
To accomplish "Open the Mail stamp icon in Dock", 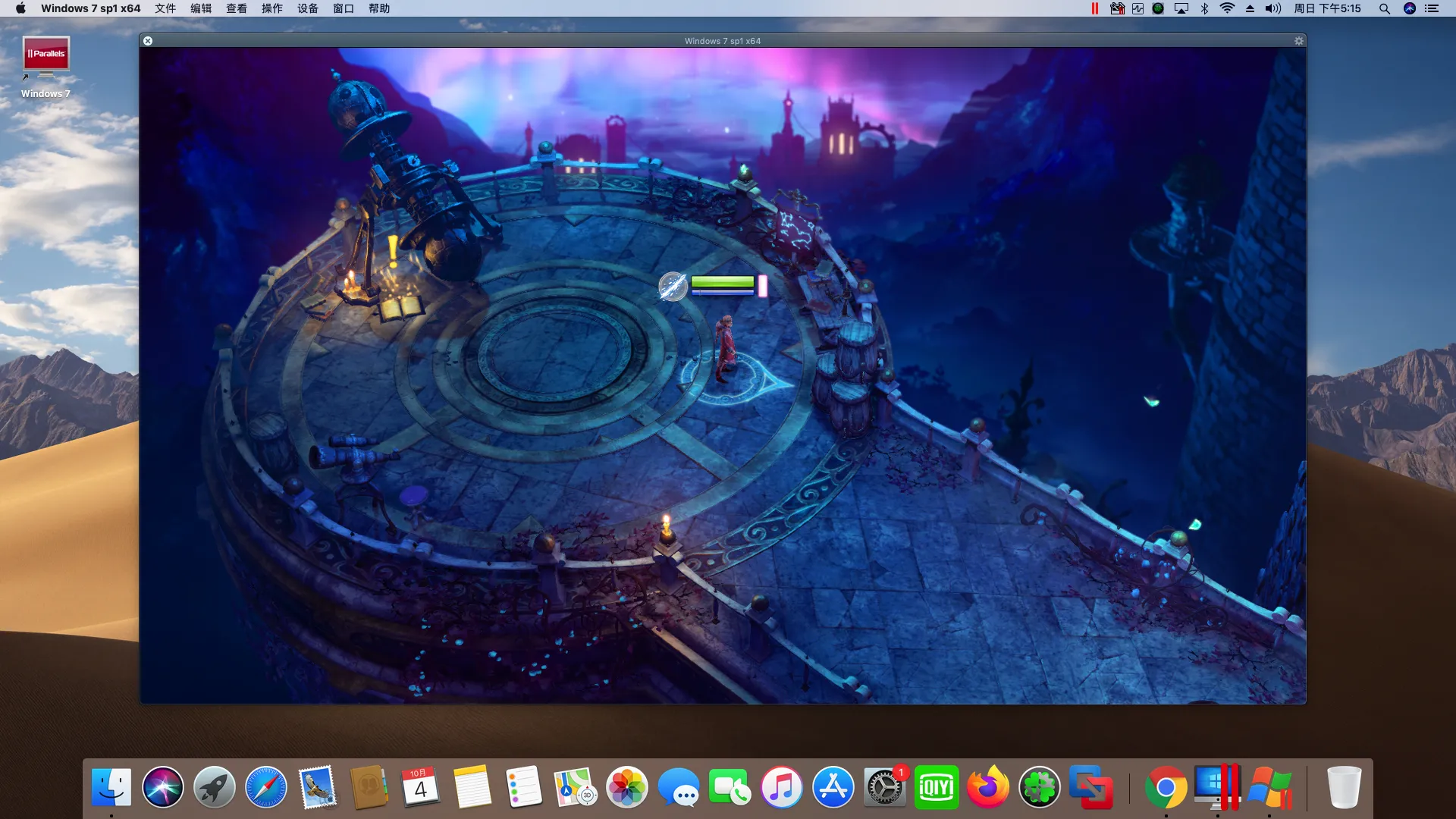I will tap(318, 787).
